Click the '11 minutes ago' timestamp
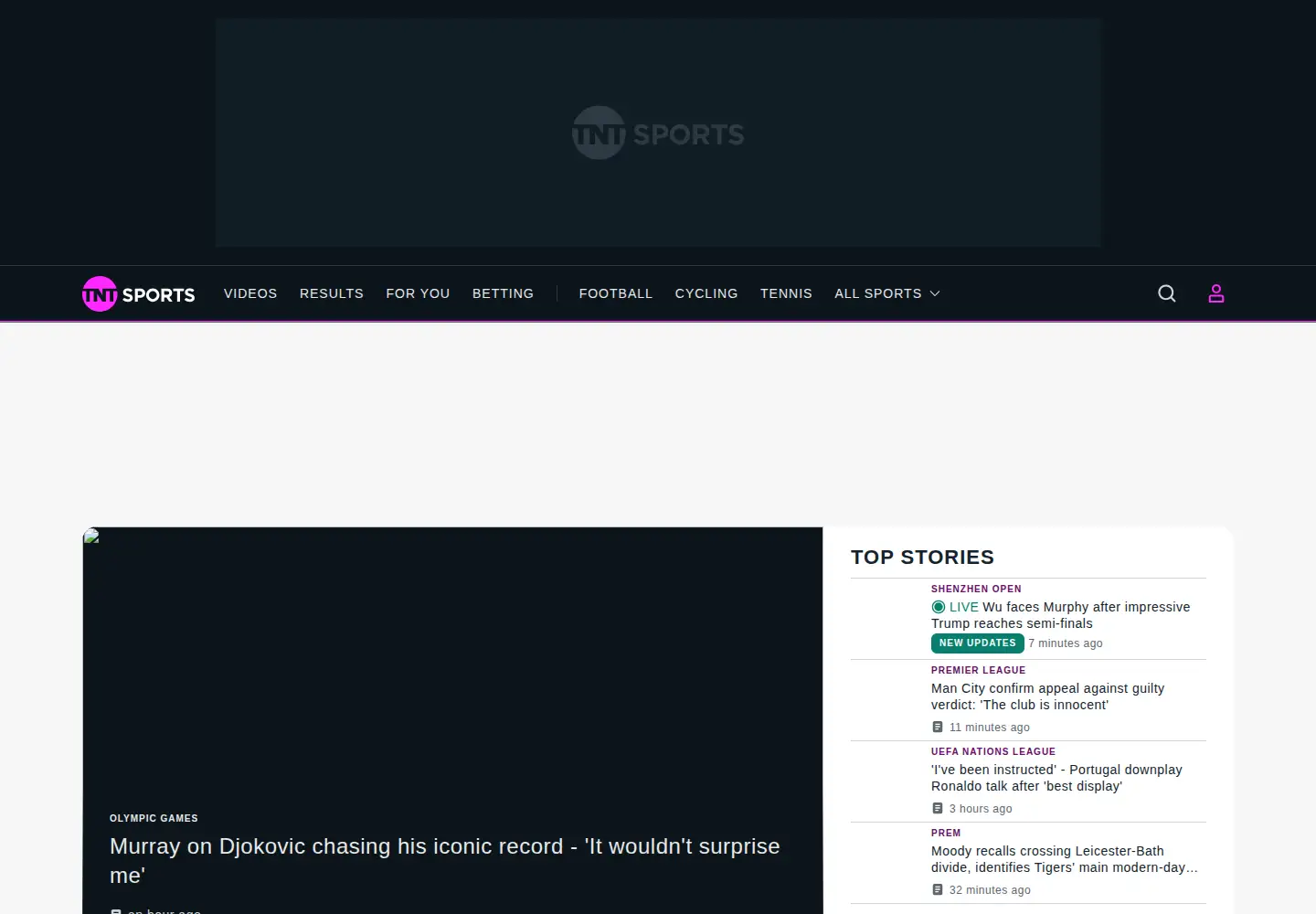This screenshot has height=914, width=1316. [990, 728]
